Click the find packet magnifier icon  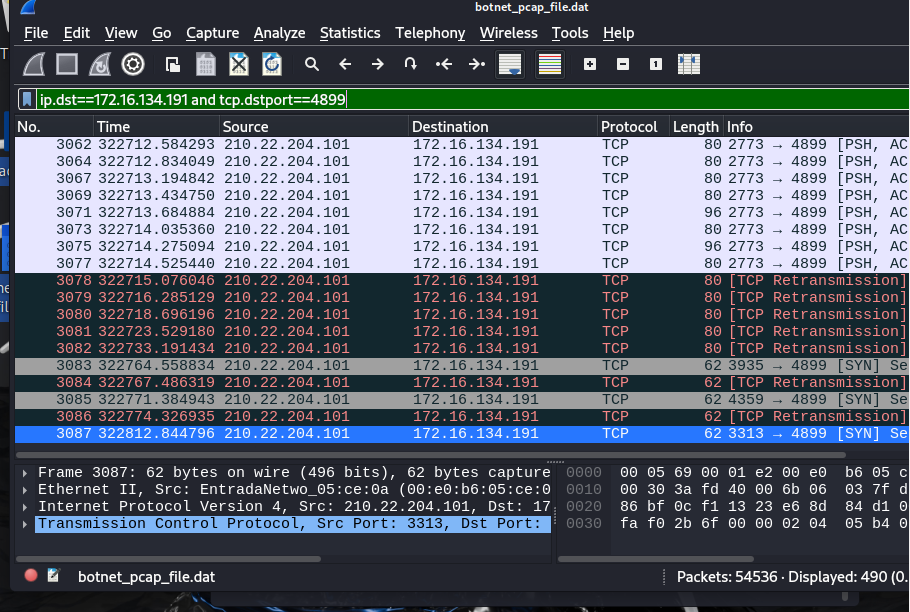click(x=312, y=64)
